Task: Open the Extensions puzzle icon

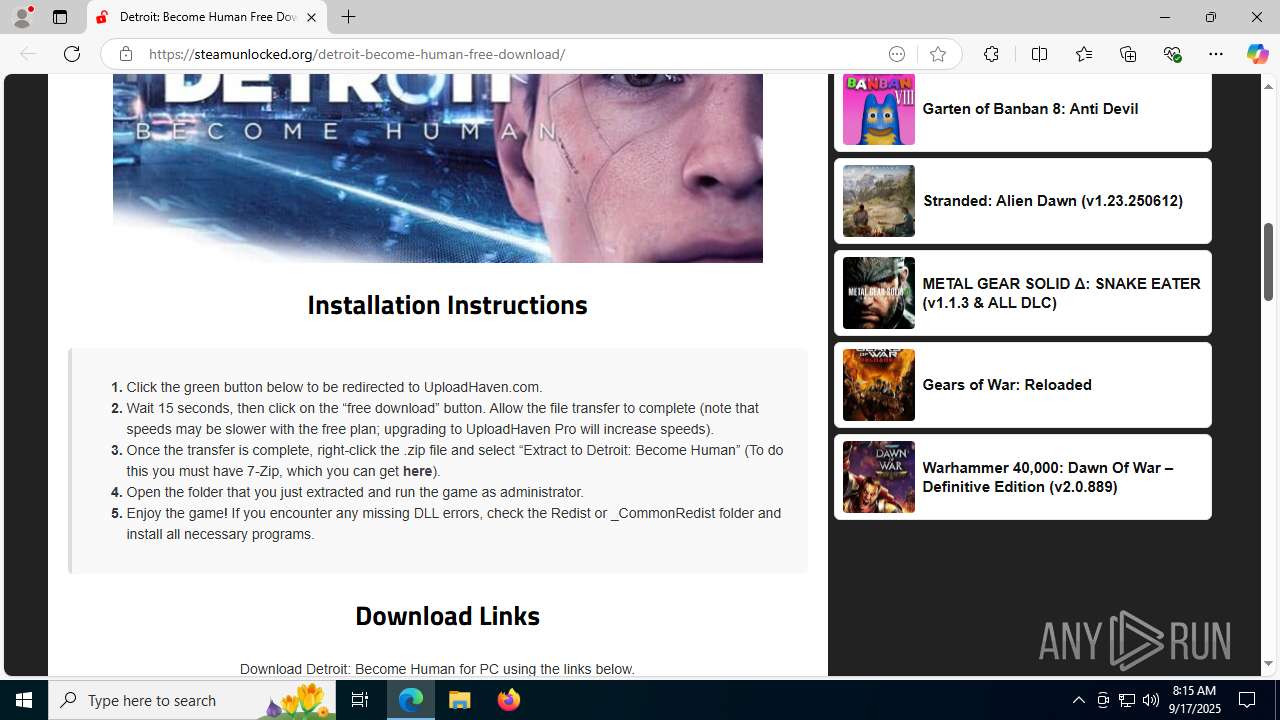Action: point(991,54)
